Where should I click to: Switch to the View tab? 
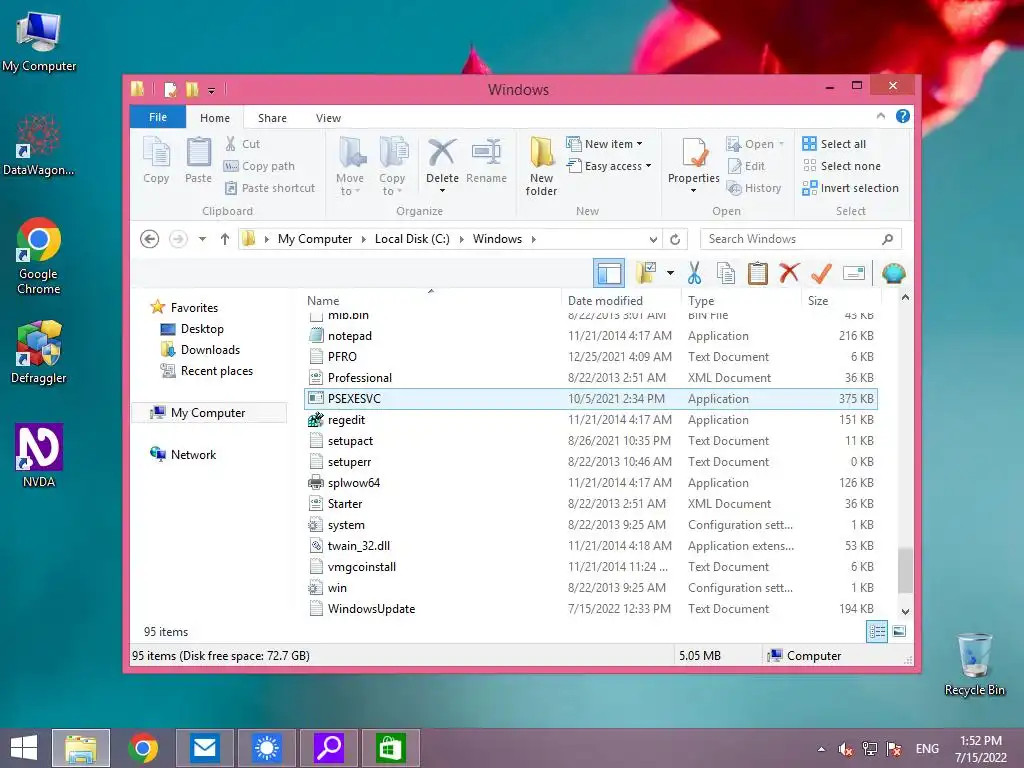[x=328, y=118]
